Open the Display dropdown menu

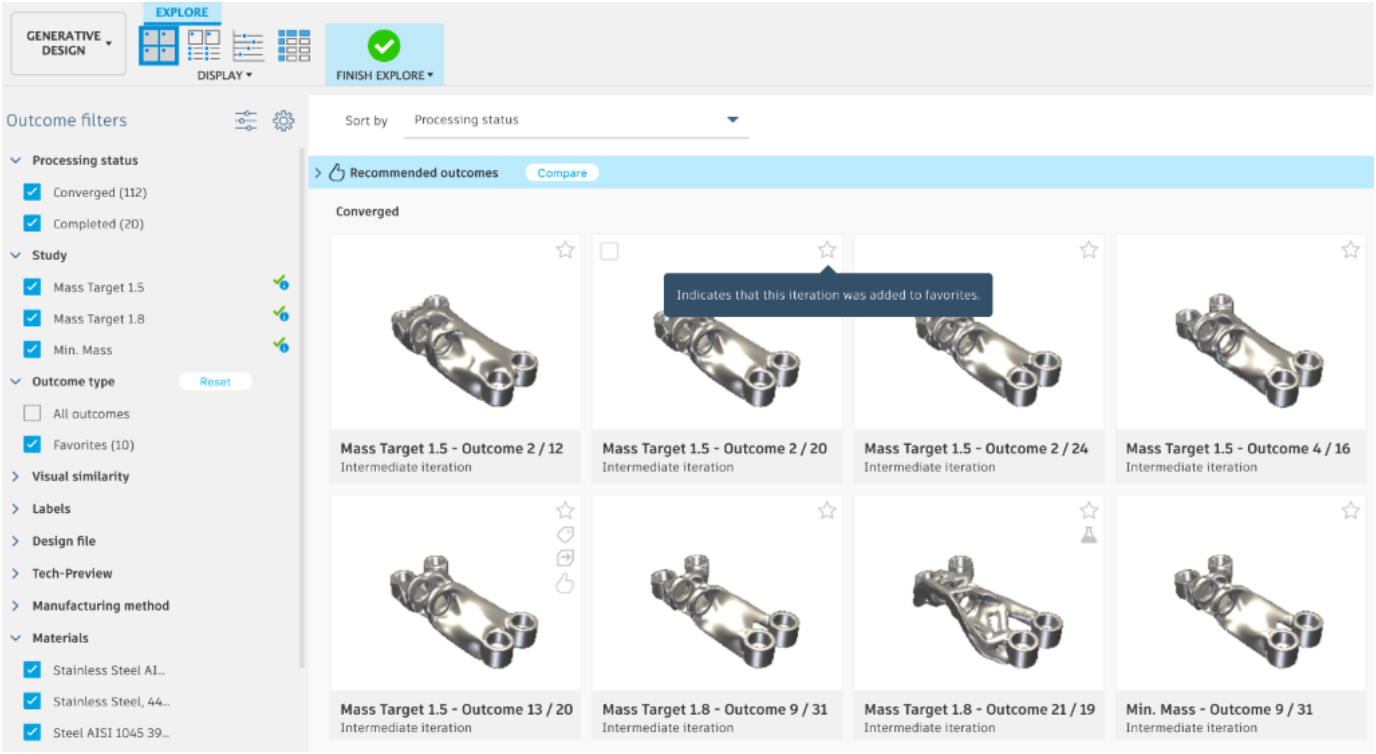coord(224,76)
